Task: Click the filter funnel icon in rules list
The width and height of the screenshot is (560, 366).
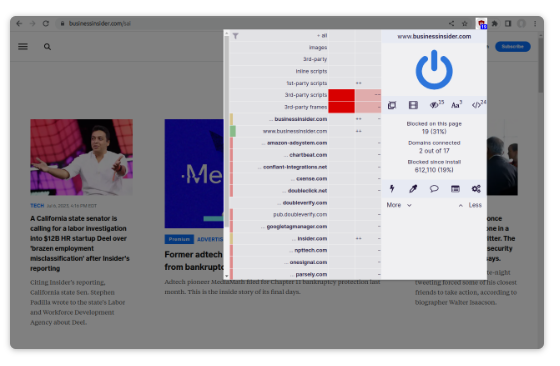Action: (x=235, y=36)
